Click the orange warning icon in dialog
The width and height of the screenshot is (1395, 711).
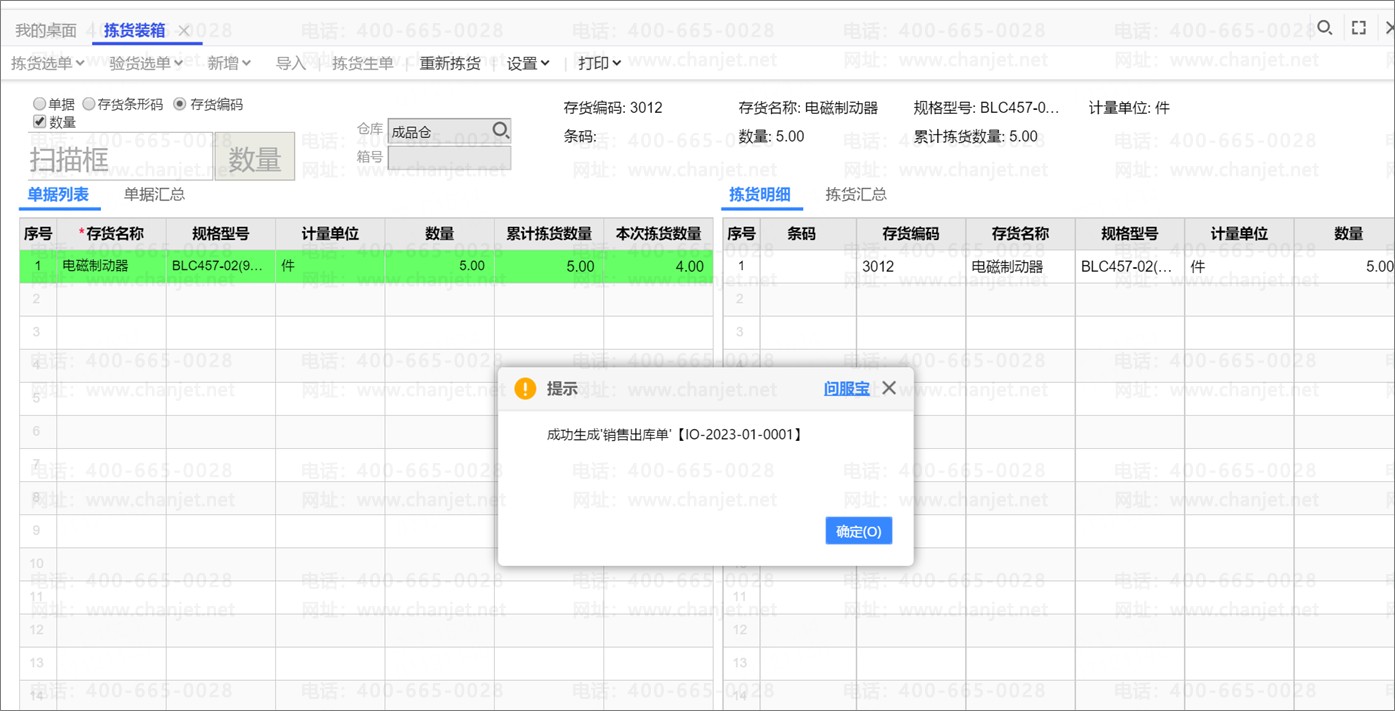525,389
